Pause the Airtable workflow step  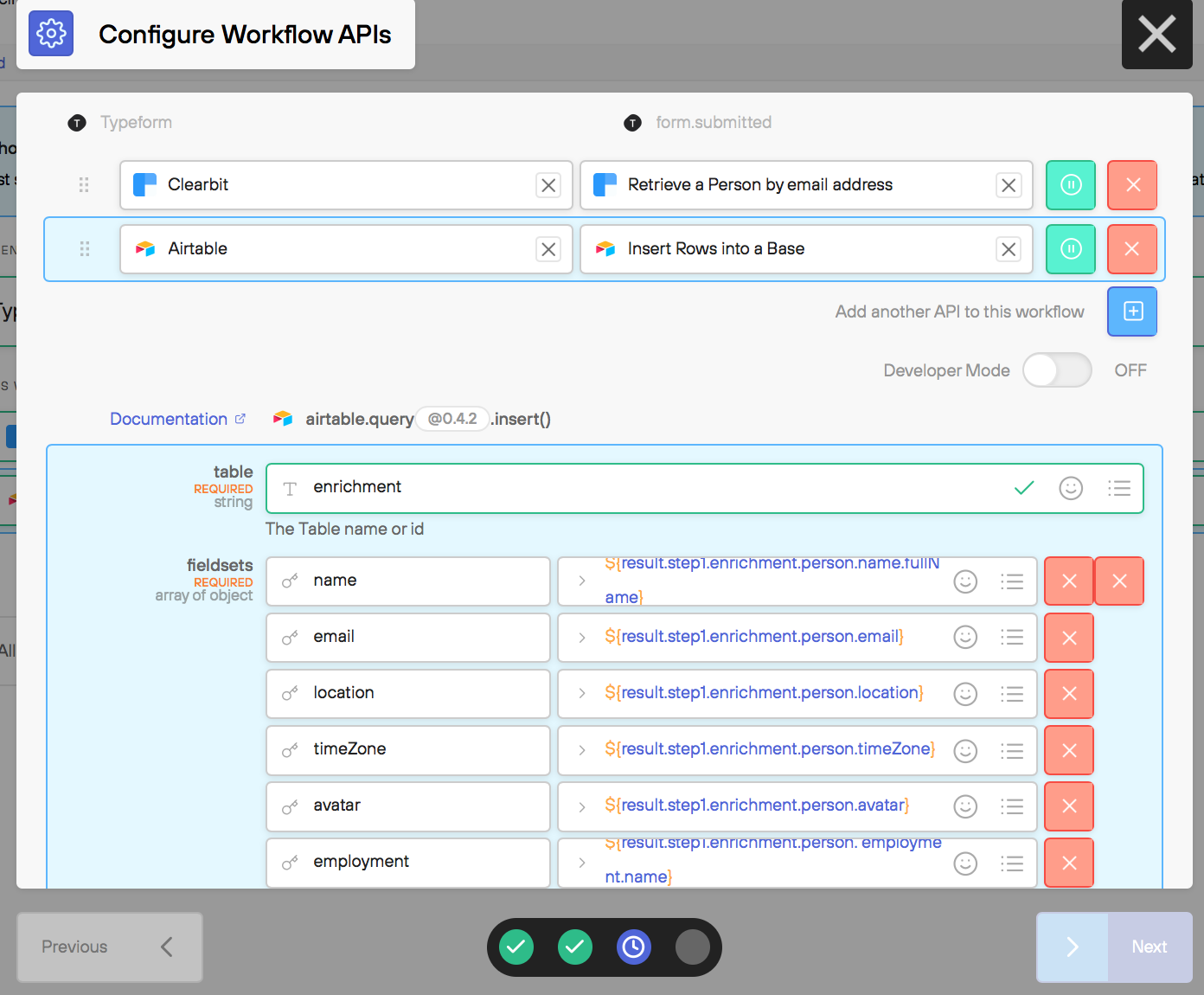(1071, 249)
